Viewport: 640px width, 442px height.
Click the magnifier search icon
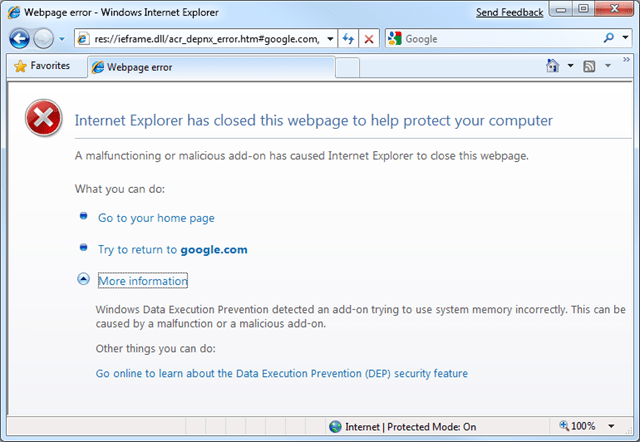click(x=609, y=38)
